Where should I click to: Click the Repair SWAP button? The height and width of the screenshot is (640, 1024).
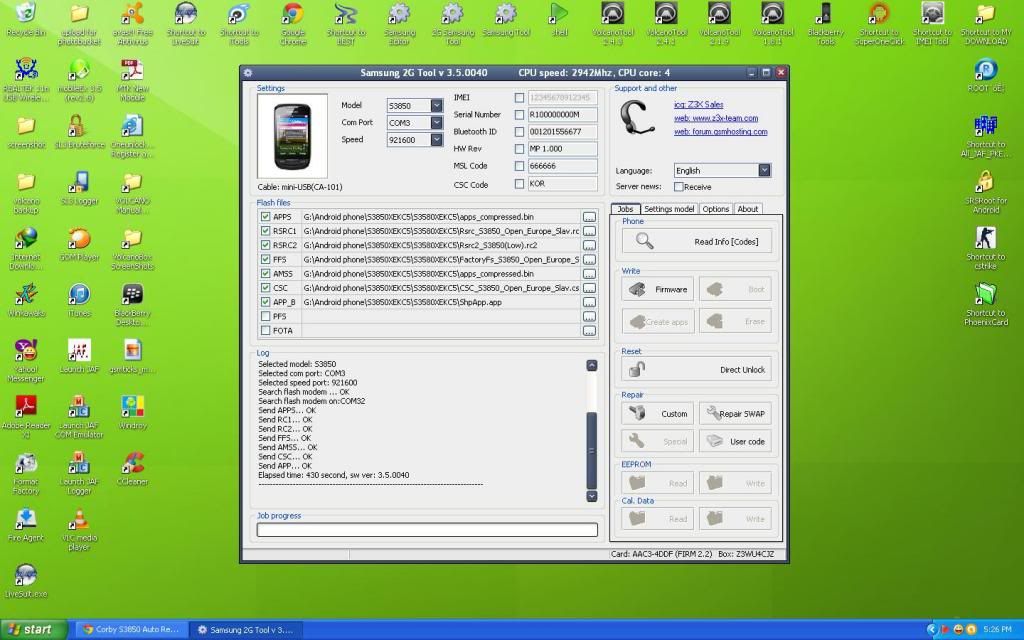[x=735, y=413]
